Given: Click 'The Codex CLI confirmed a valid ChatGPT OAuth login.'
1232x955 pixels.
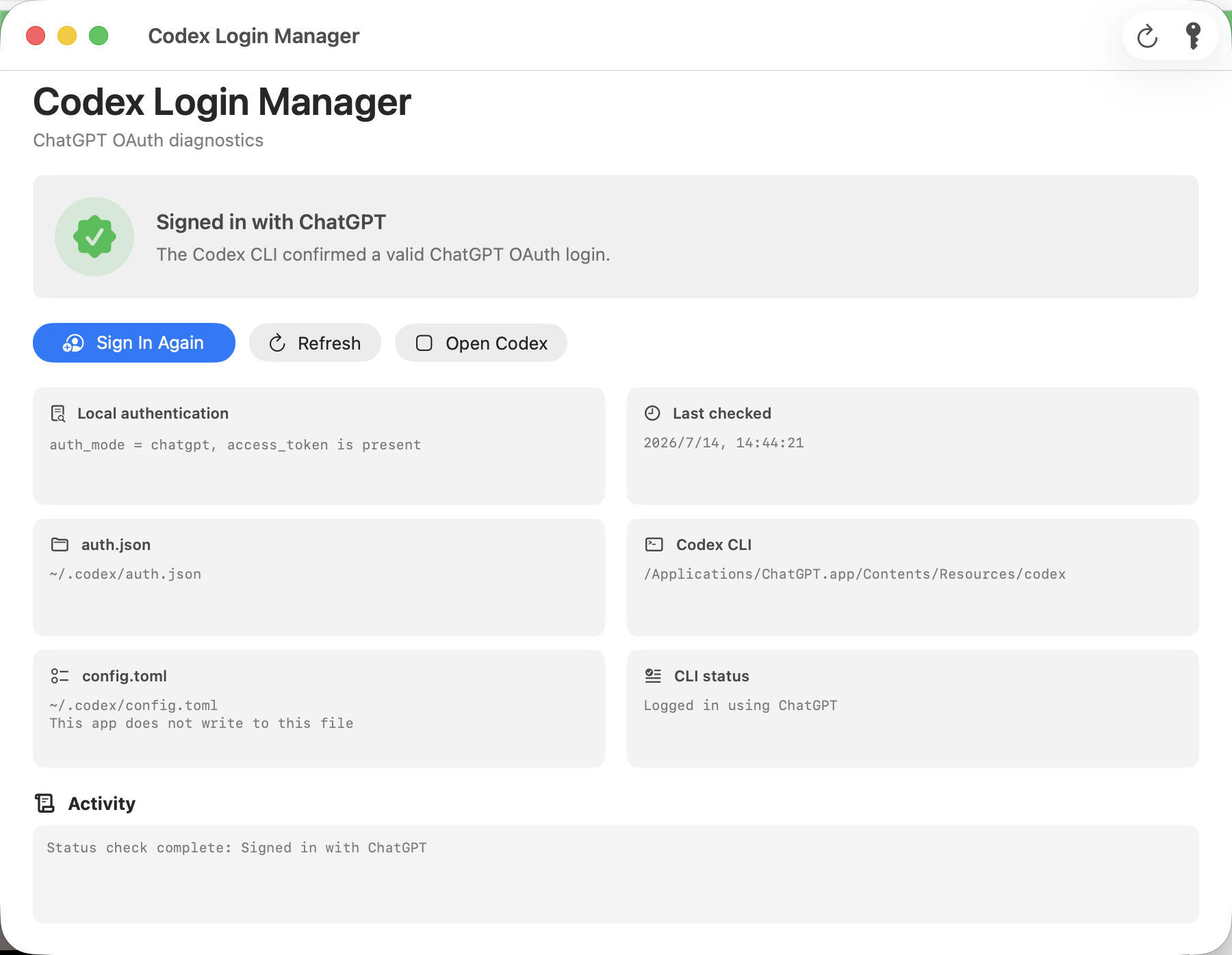Looking at the screenshot, I should point(383,254).
